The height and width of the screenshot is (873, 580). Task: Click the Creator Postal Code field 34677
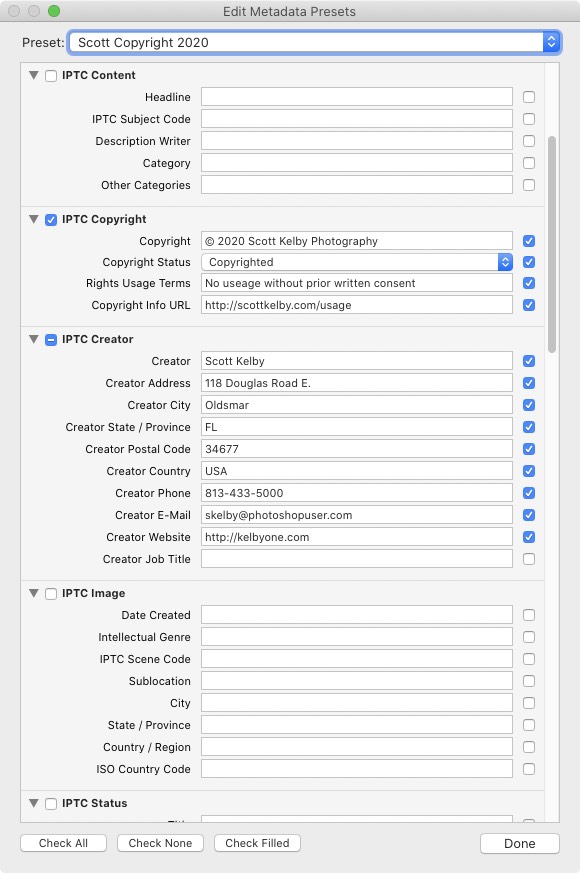[x=357, y=449]
